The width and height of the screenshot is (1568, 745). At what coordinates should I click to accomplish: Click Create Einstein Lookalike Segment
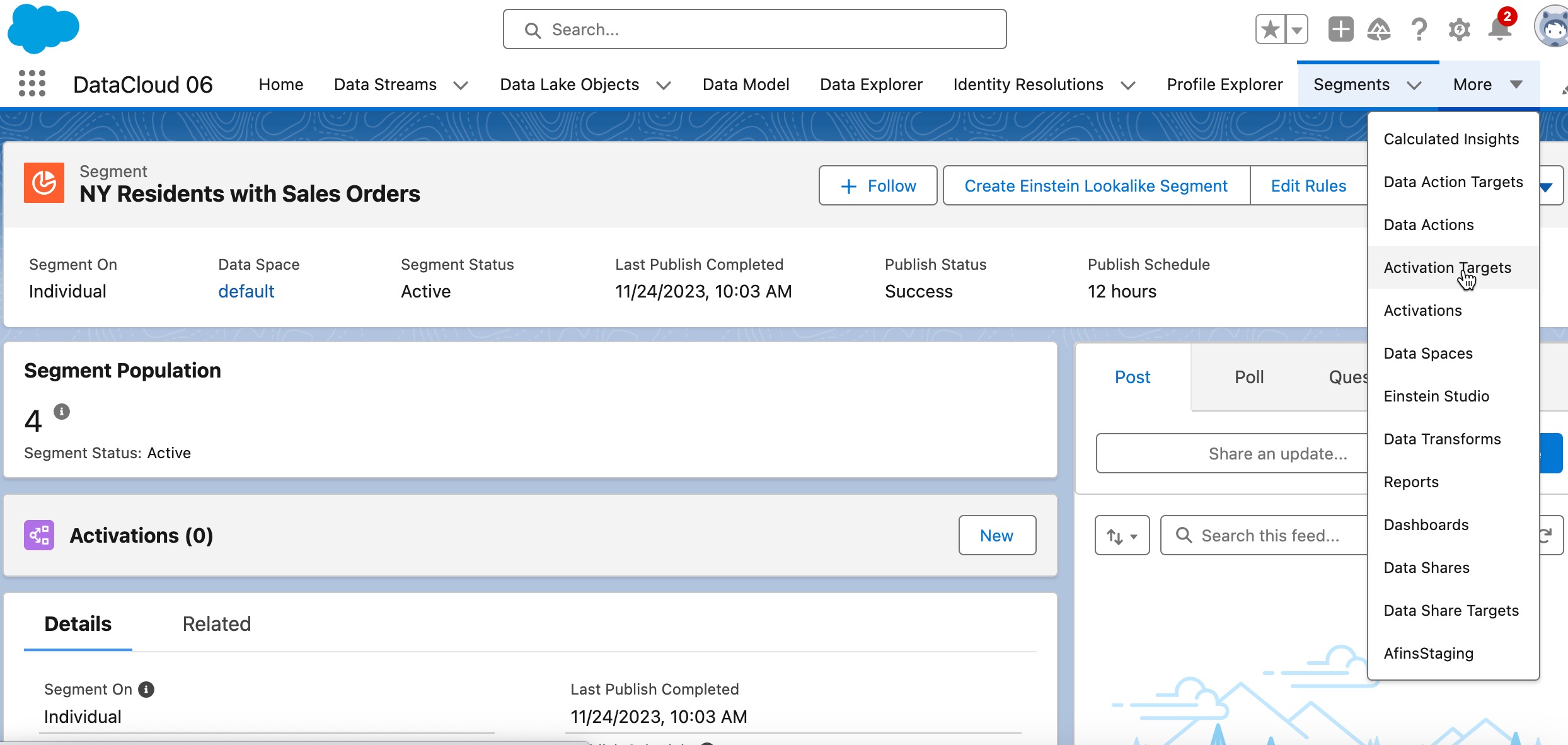pos(1096,185)
